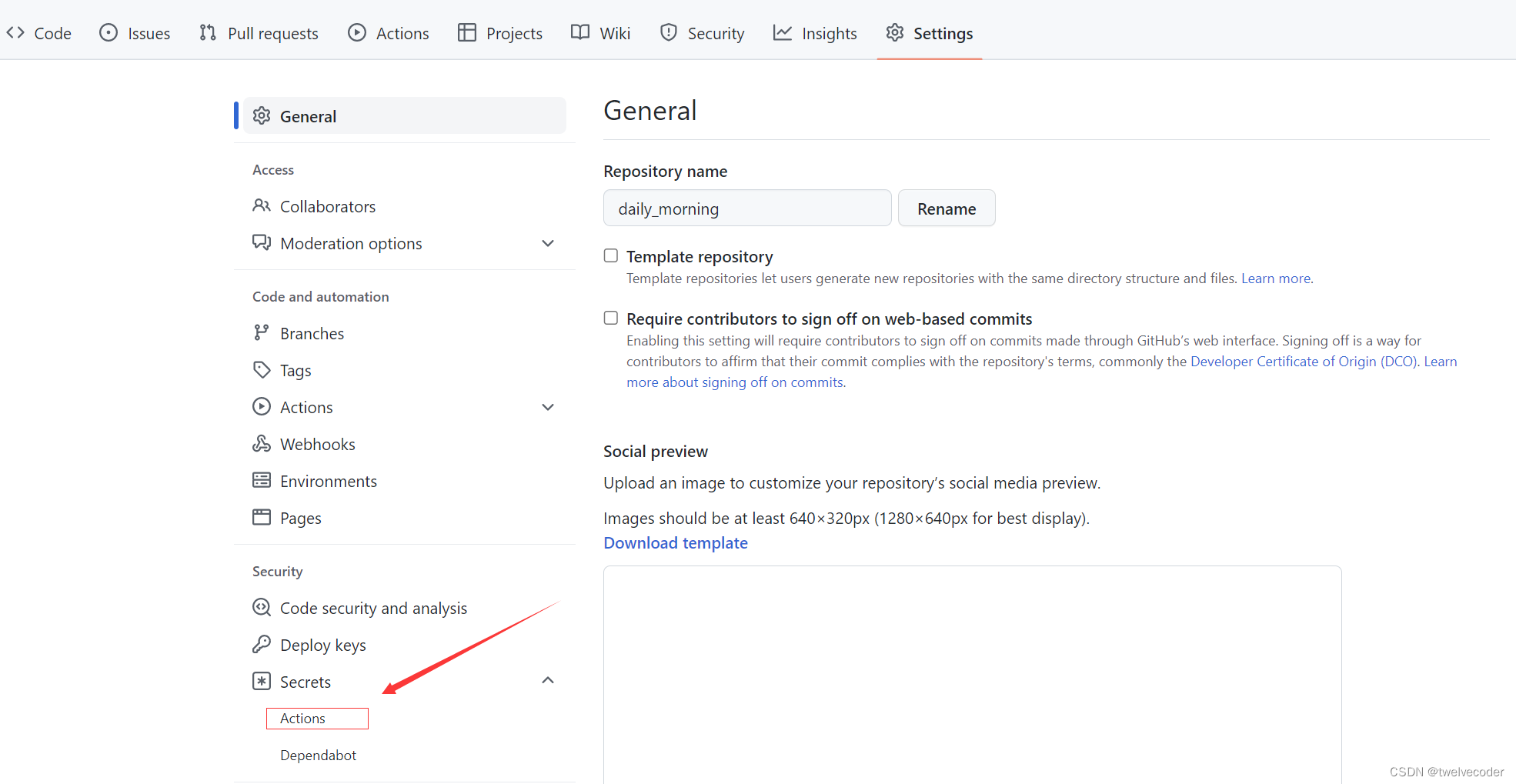The image size is (1516, 784).
Task: Open the Code tab
Action: coord(38,33)
